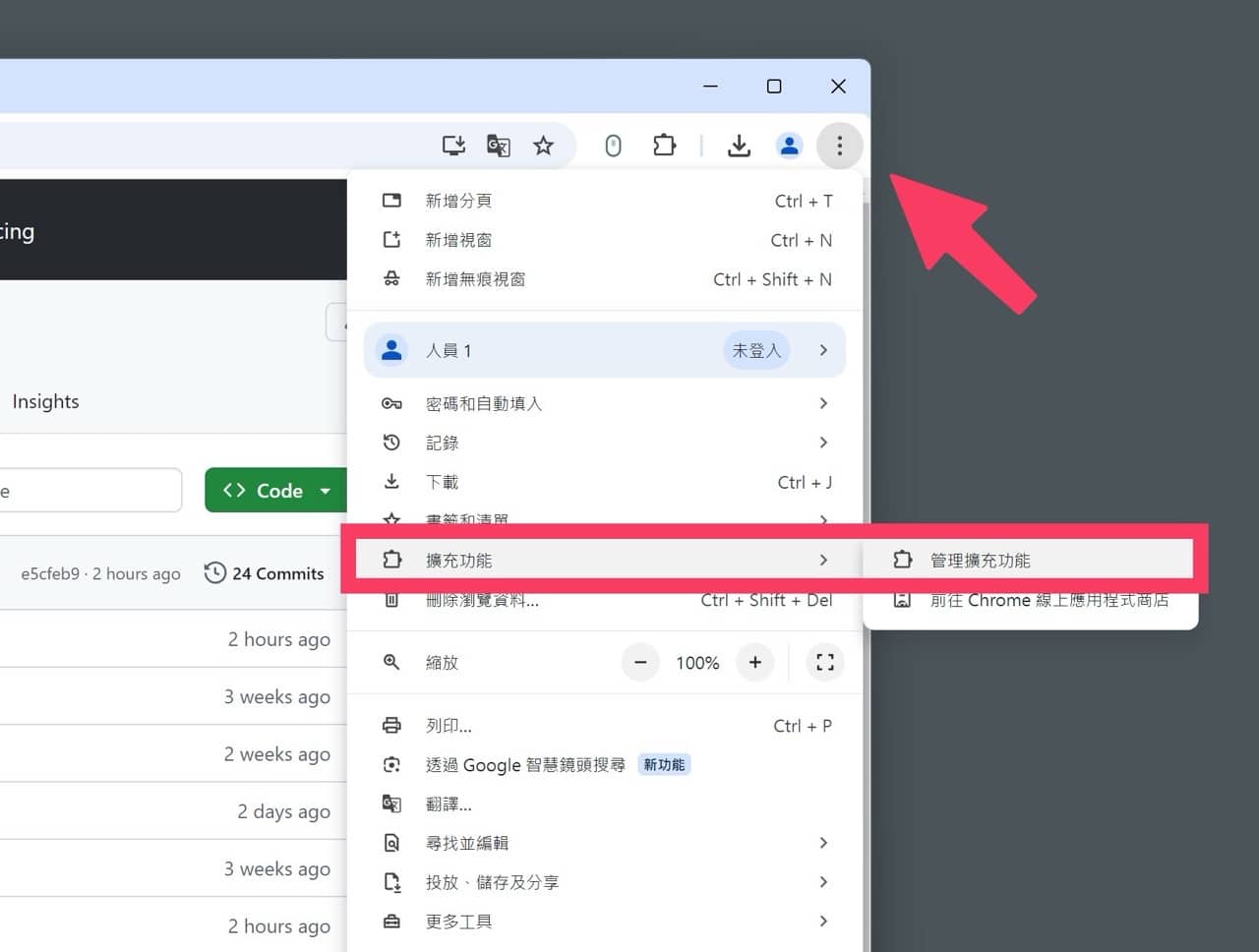Open the 24 Commits history link
Viewport: 1259px width, 952px height.
pos(264,573)
